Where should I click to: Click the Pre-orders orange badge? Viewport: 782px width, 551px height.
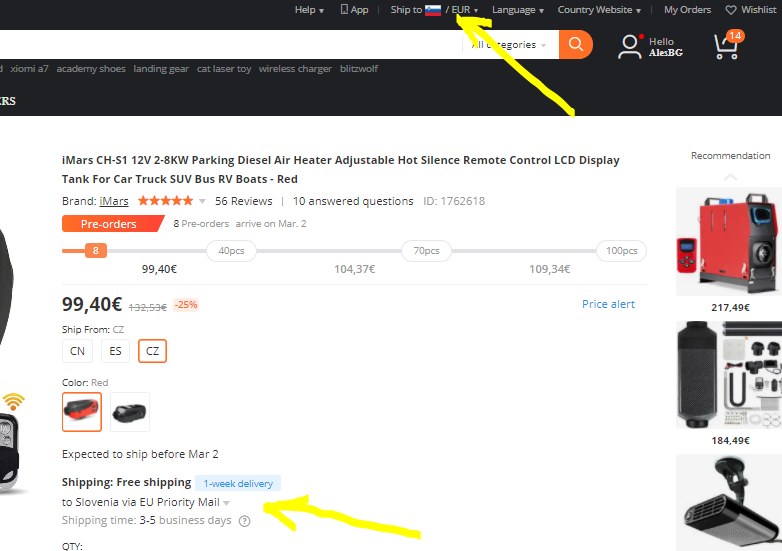[113, 224]
